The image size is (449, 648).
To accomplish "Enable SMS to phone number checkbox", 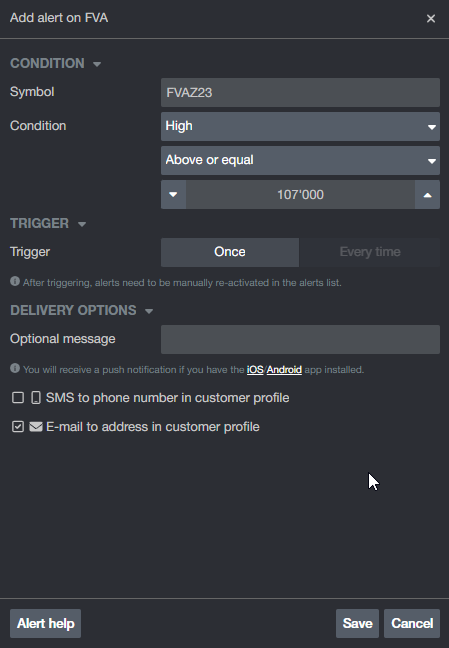I will coord(18,398).
